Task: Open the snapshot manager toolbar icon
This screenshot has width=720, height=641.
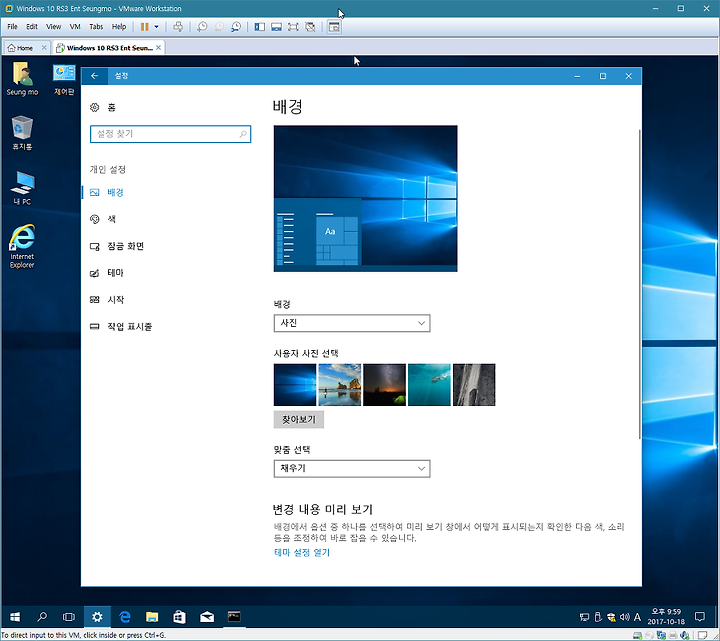Action: (x=236, y=27)
